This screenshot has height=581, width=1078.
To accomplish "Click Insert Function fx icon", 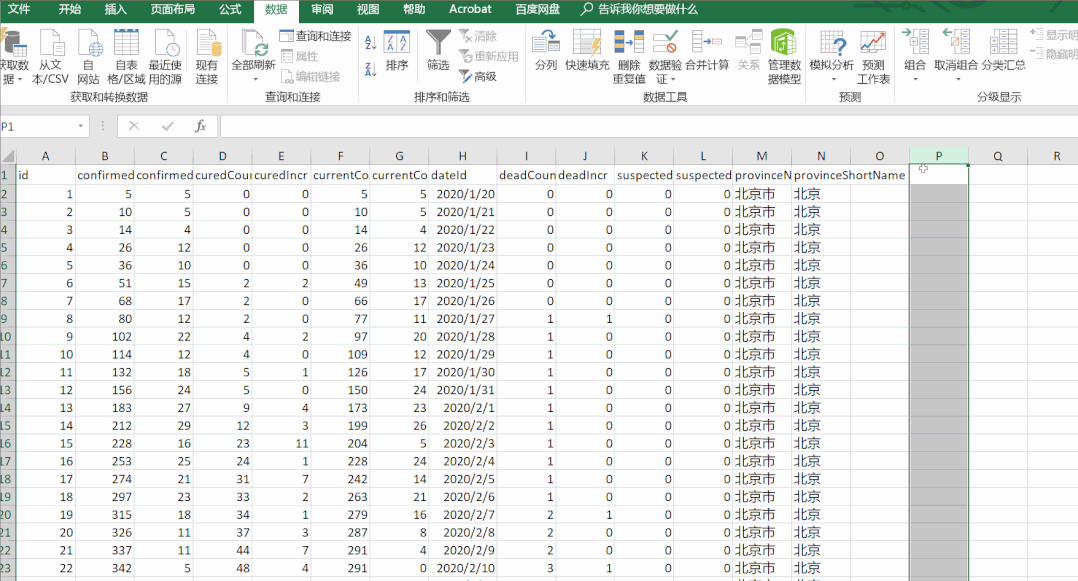I will [200, 127].
